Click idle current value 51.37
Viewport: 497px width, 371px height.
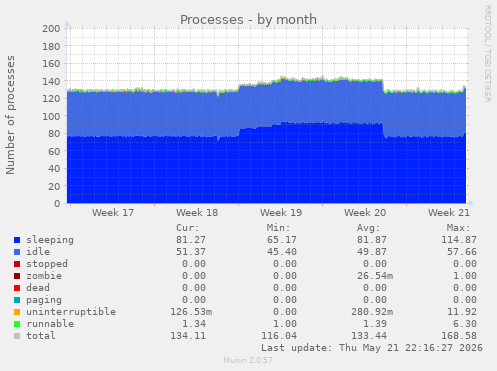(191, 252)
